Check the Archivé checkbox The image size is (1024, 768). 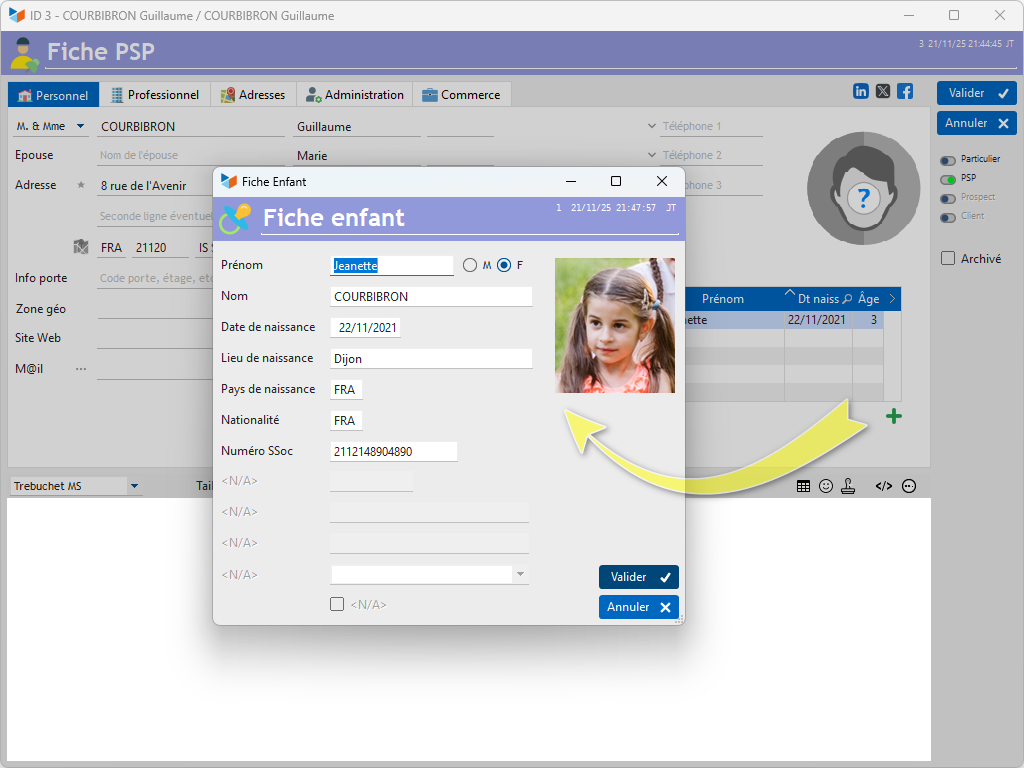coord(948,258)
